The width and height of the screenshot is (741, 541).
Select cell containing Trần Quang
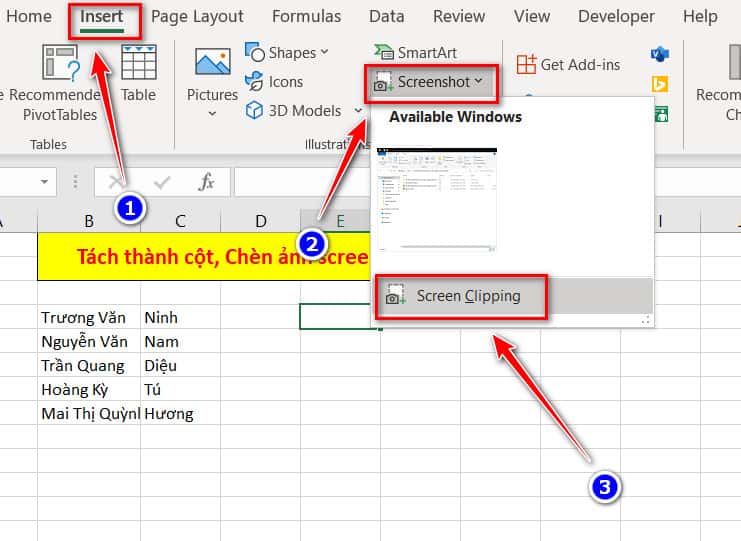(x=89, y=365)
